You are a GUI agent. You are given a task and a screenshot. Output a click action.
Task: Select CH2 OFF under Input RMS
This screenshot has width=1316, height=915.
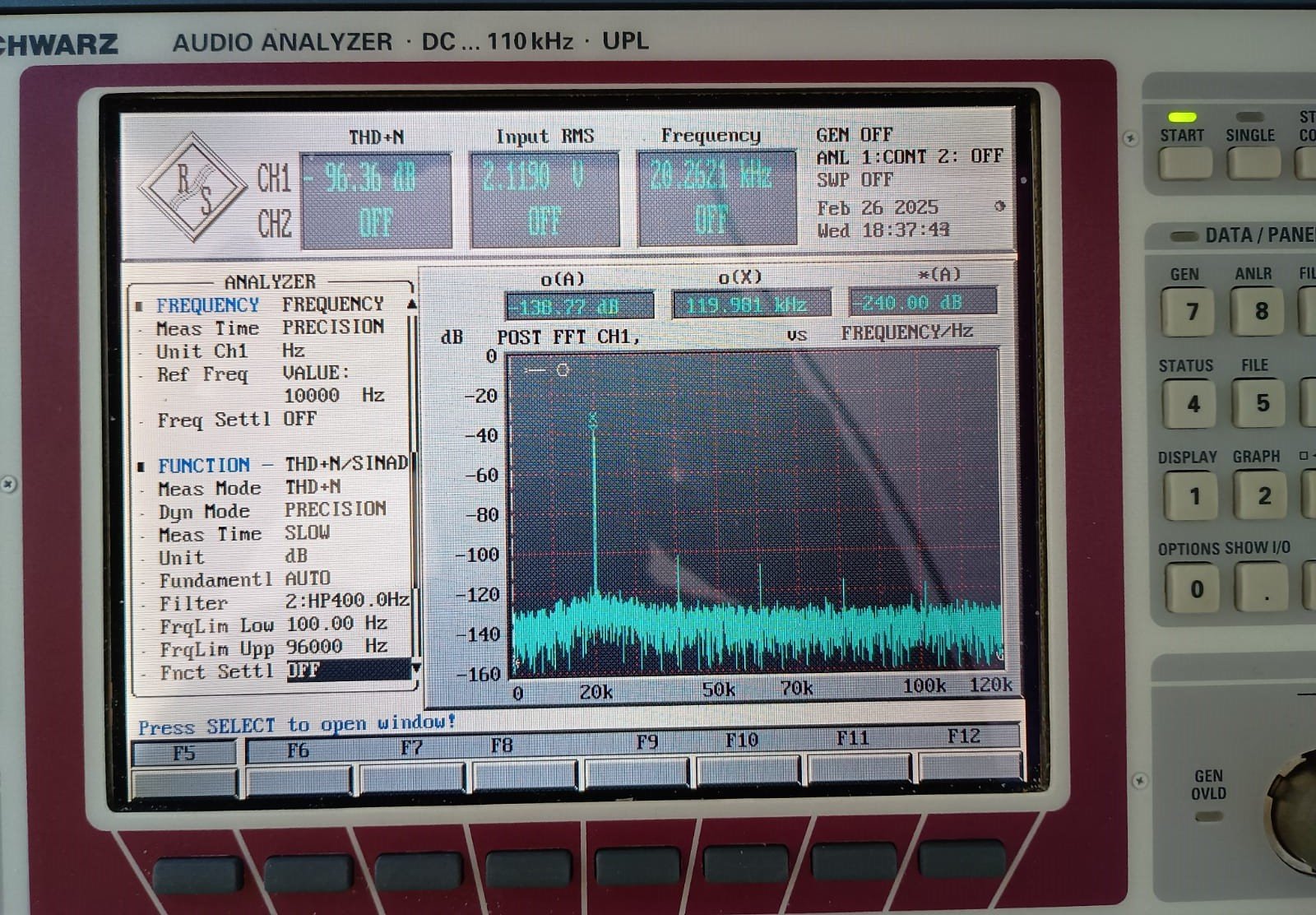[544, 221]
